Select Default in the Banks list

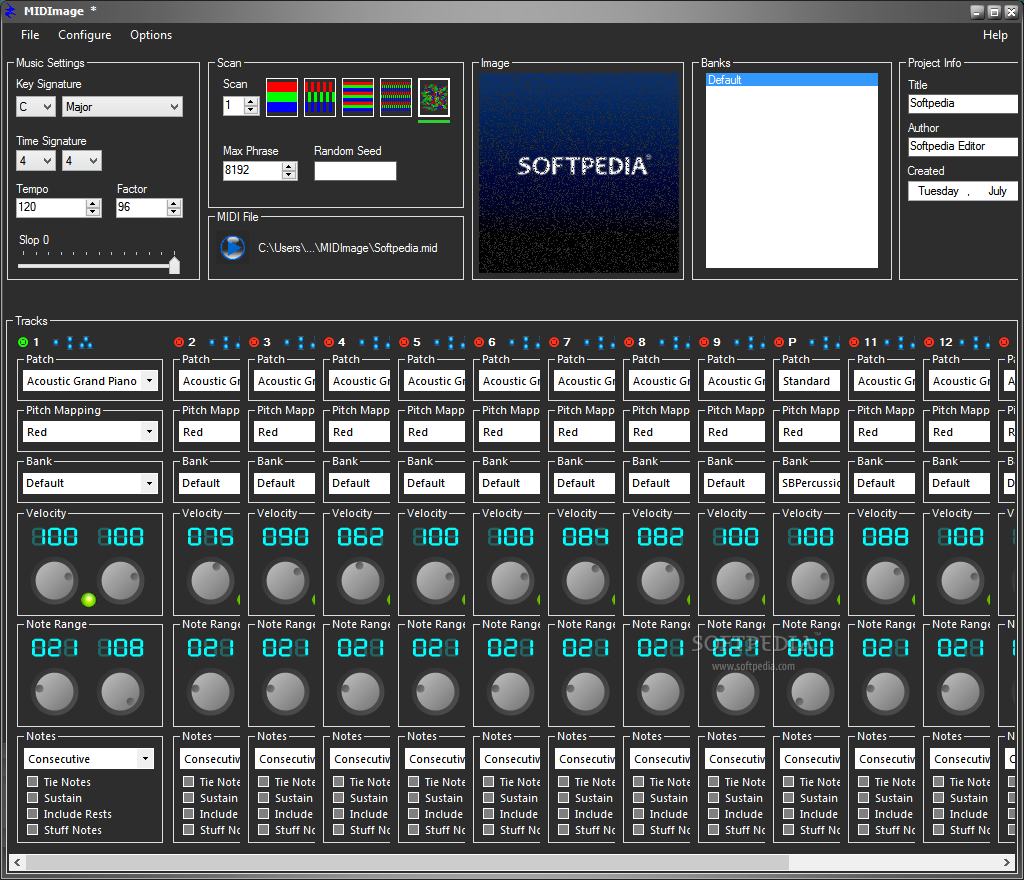pyautogui.click(x=792, y=80)
